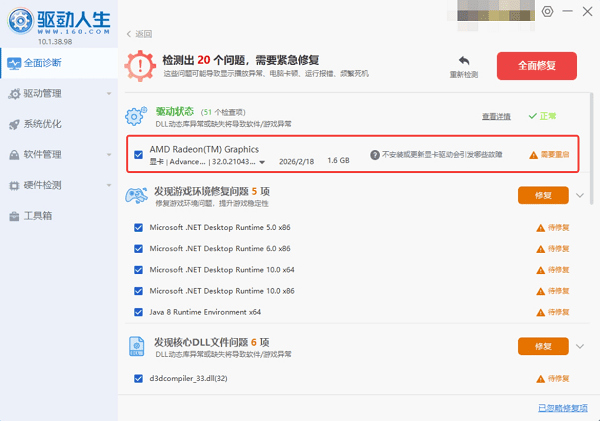Open 驱动管理 in the sidebar
Screen dimensions: 600x421
pyautogui.click(x=59, y=94)
